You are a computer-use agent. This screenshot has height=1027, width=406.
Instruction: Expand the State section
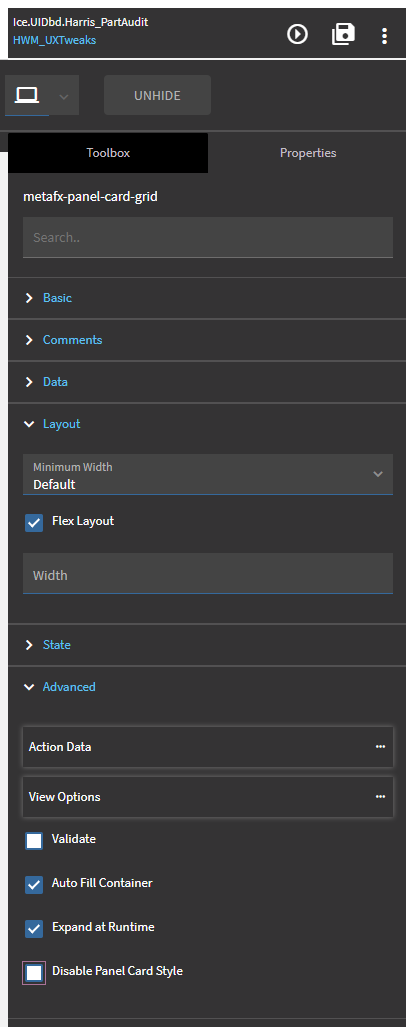pos(207,645)
